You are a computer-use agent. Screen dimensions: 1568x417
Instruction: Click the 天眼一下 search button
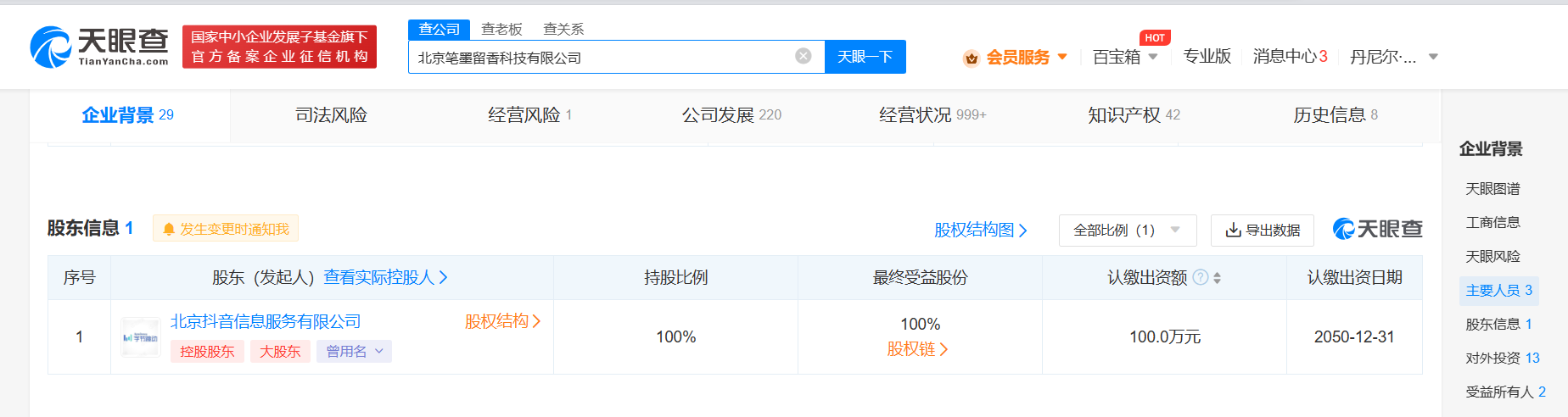(x=865, y=57)
